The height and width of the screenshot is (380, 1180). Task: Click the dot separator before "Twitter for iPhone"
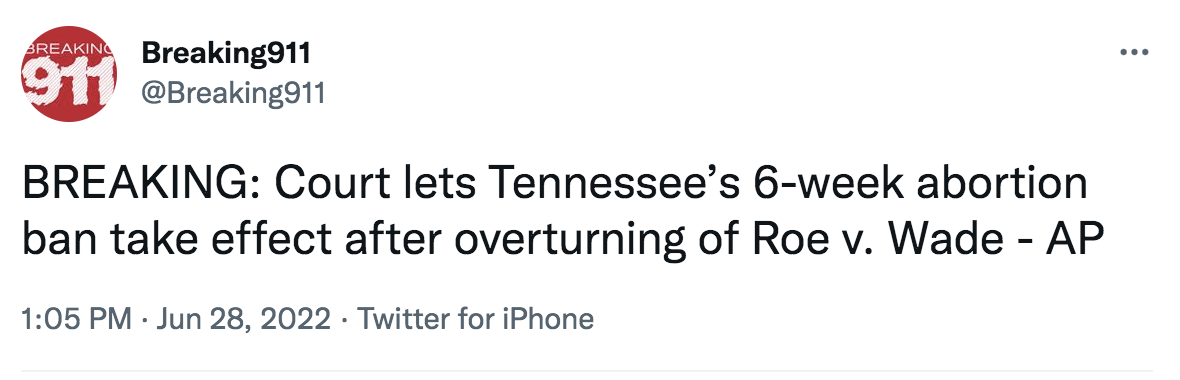(x=344, y=320)
